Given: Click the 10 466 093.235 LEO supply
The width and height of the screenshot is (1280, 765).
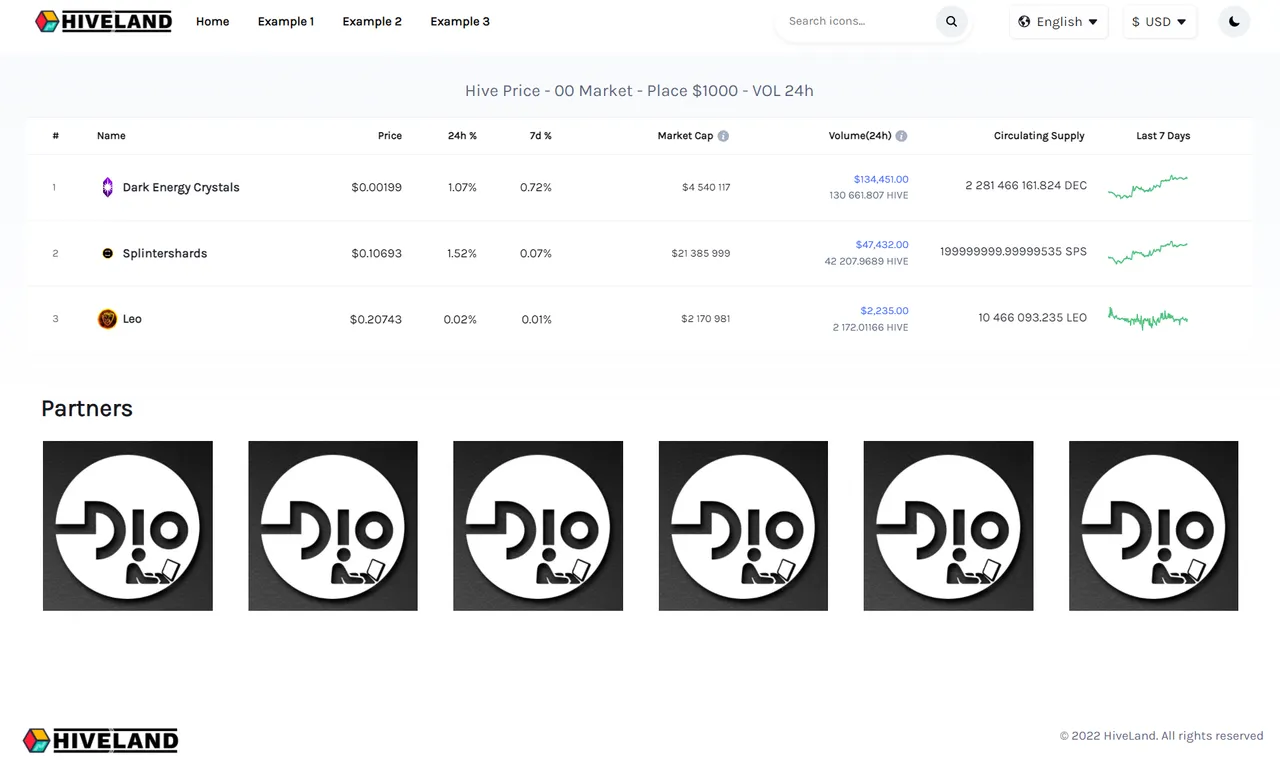Looking at the screenshot, I should tap(1033, 318).
